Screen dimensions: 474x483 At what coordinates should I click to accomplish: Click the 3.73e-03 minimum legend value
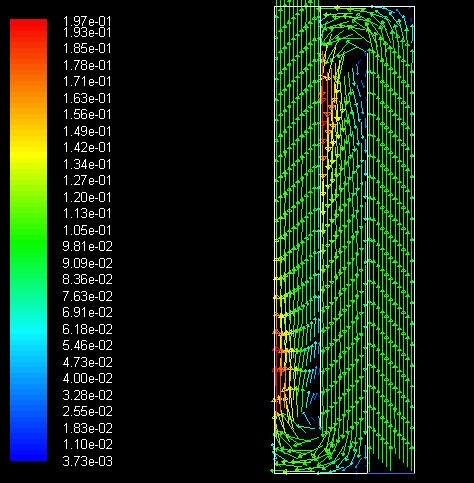87,461
